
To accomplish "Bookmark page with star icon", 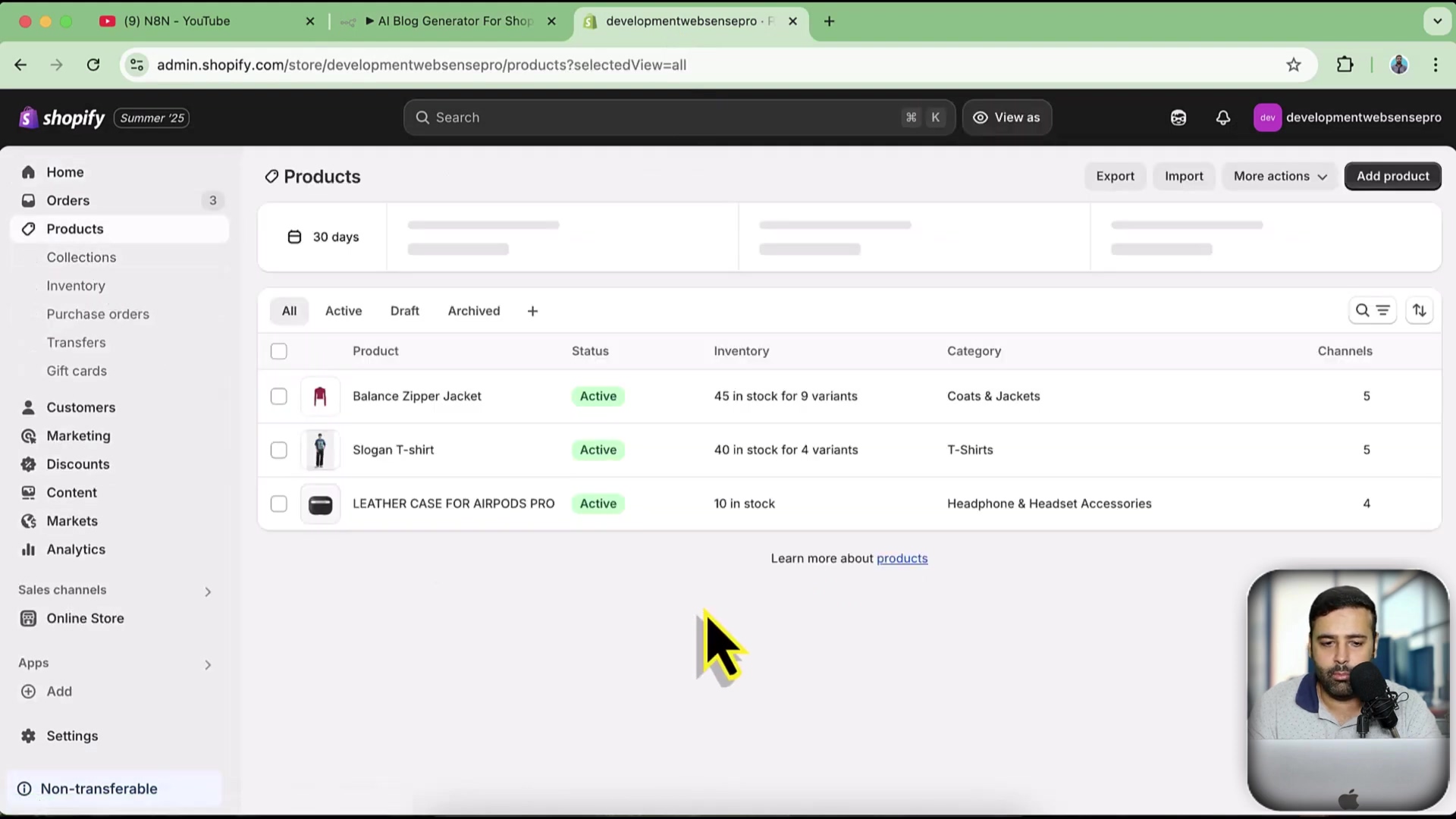I will (x=1294, y=64).
